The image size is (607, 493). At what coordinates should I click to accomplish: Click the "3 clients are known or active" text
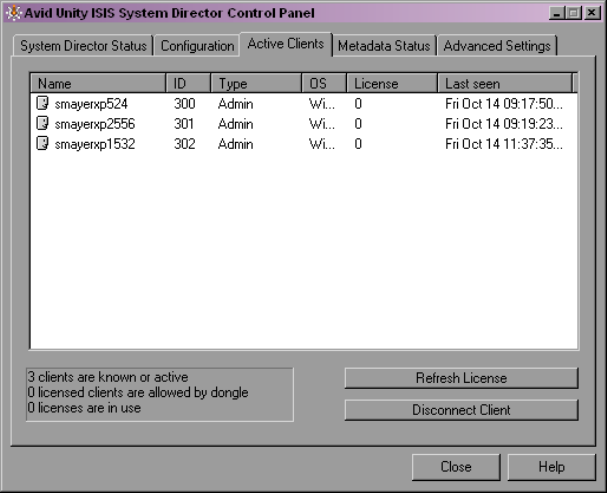point(108,377)
